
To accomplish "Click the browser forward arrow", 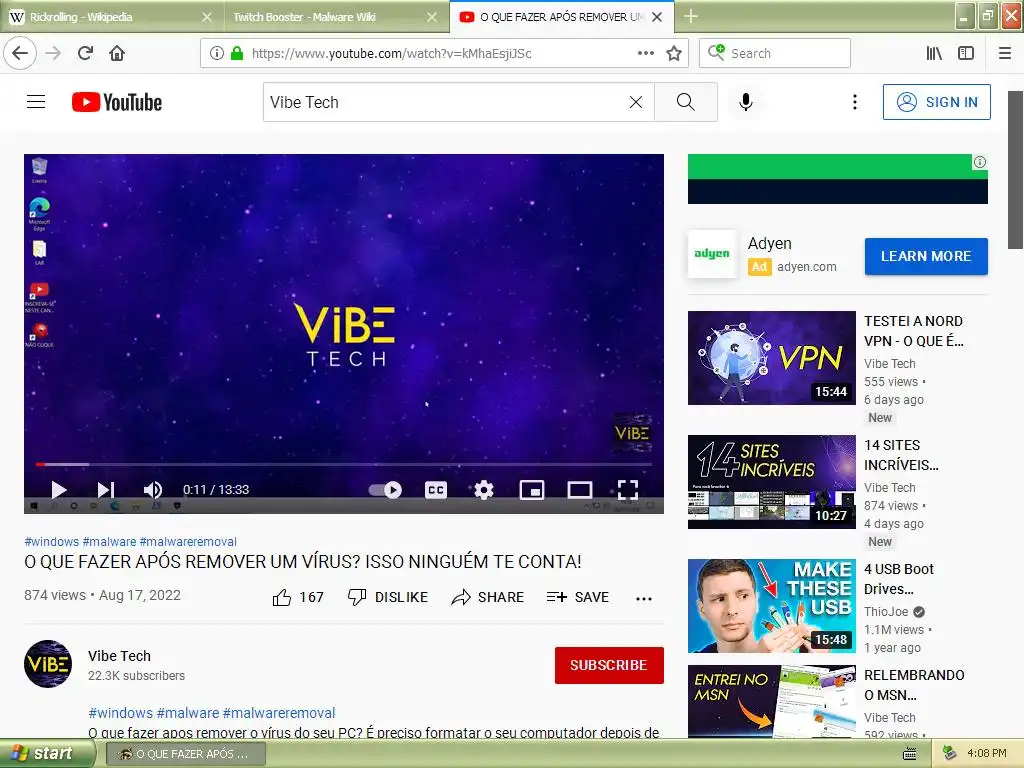I will (x=53, y=53).
